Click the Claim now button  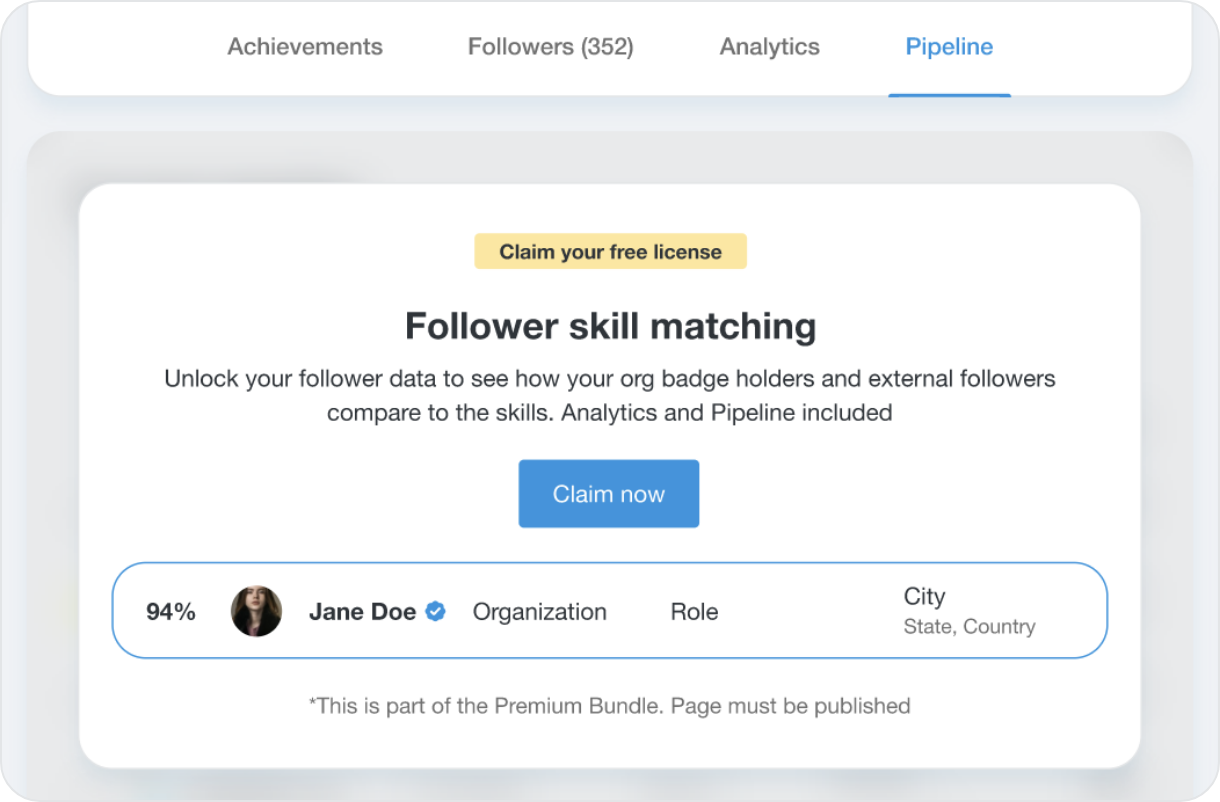click(x=609, y=494)
